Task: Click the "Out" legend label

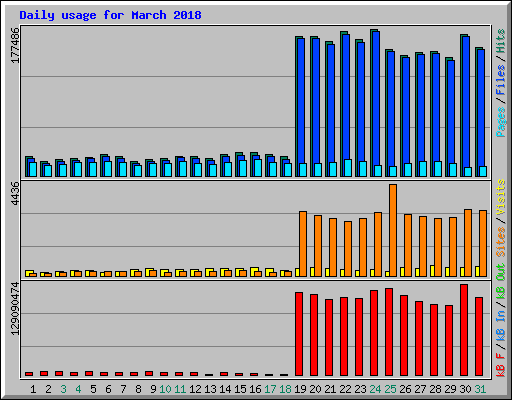Action: (500, 272)
